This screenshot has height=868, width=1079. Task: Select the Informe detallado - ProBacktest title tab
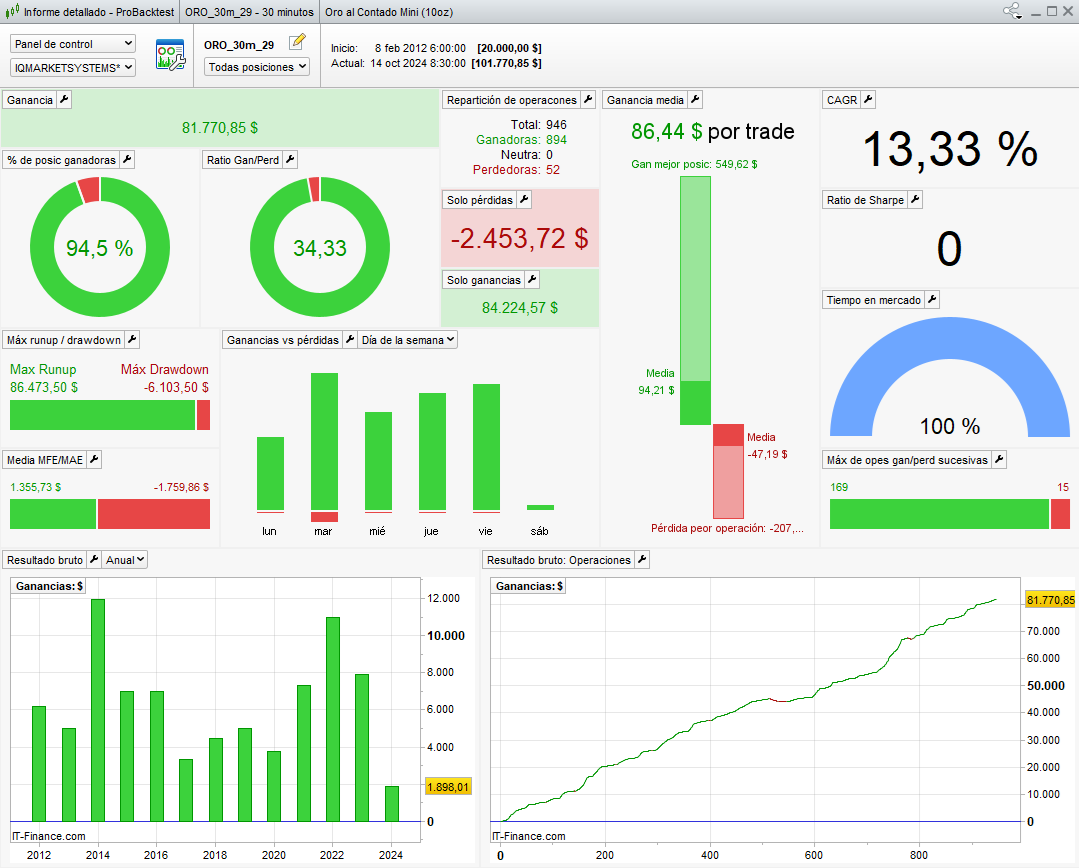(x=99, y=12)
